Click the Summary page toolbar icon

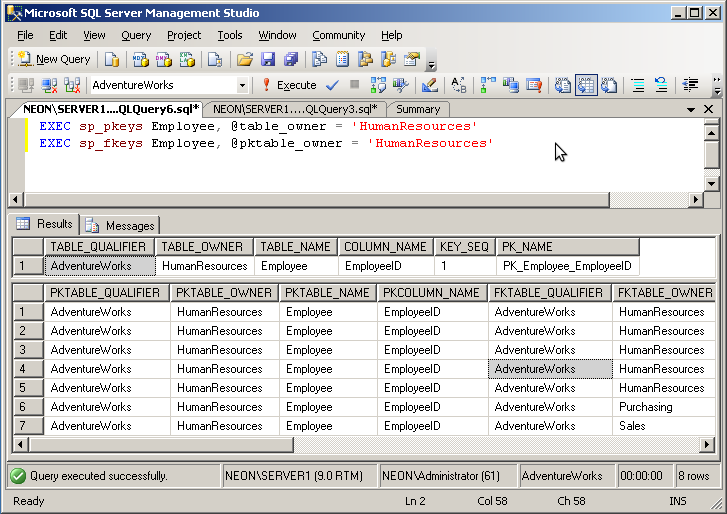(x=343, y=59)
